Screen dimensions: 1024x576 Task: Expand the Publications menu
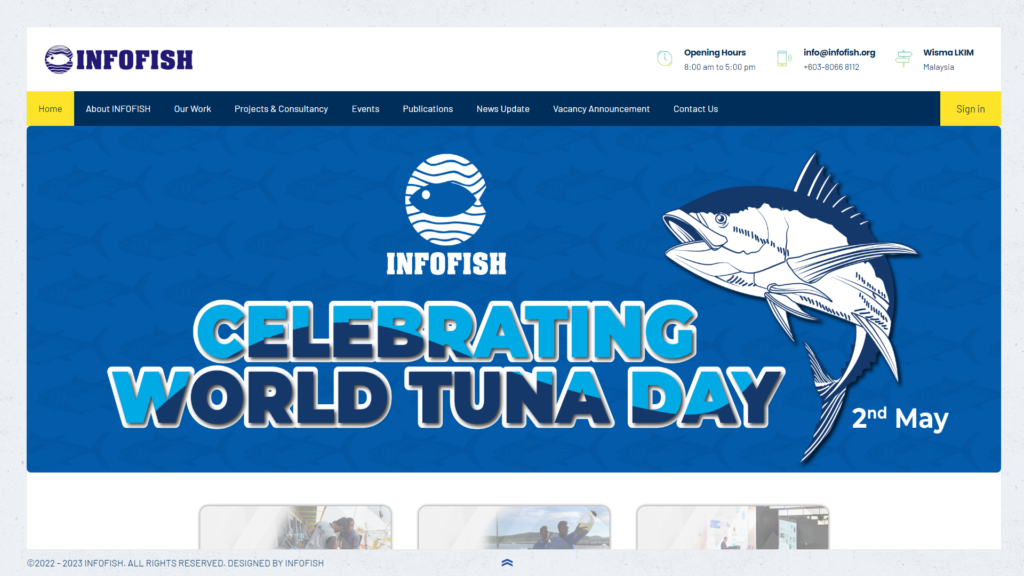(x=428, y=109)
